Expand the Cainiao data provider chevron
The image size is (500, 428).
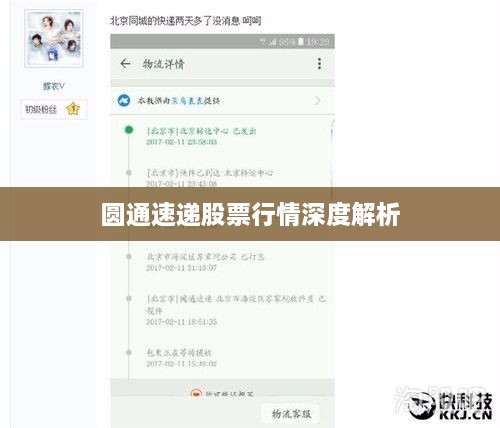(317, 100)
